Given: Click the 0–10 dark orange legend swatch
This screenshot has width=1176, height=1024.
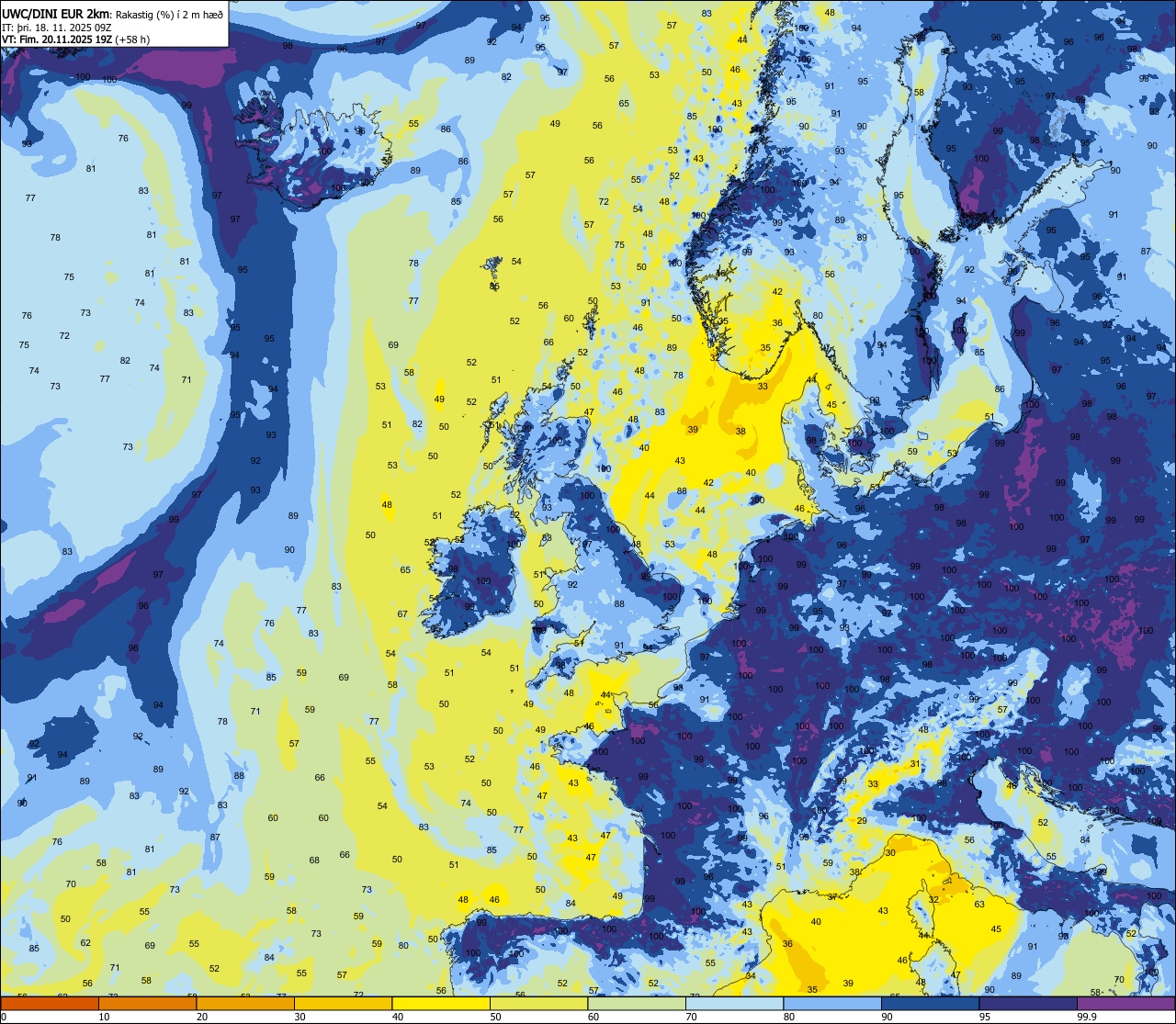Looking at the screenshot, I should tap(50, 1003).
